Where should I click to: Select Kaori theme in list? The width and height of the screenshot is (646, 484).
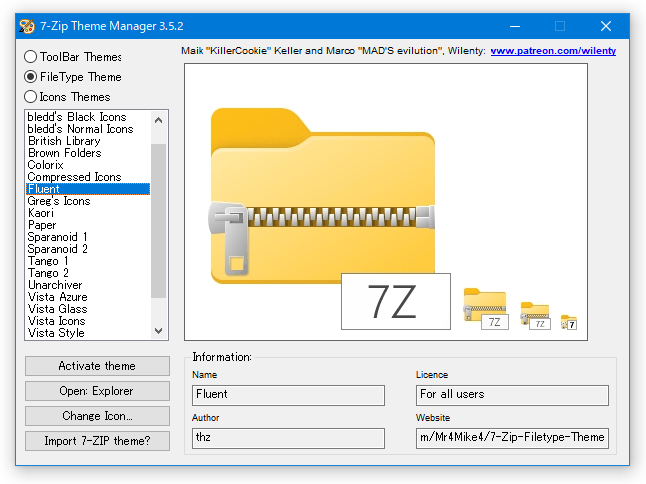pos(88,213)
